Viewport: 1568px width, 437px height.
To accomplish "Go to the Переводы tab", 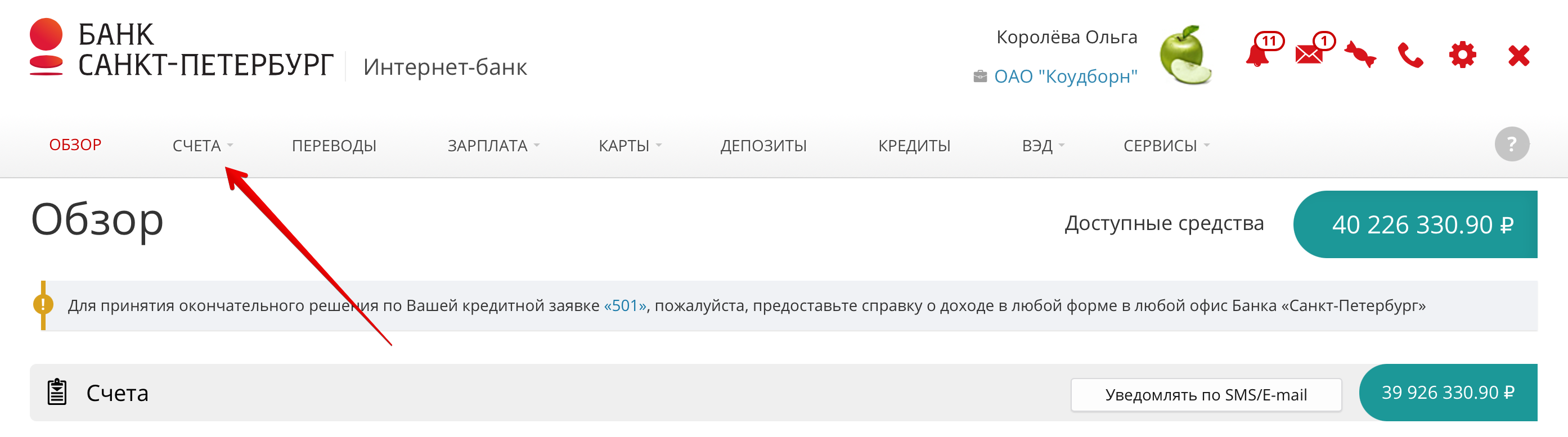I will coord(334,146).
